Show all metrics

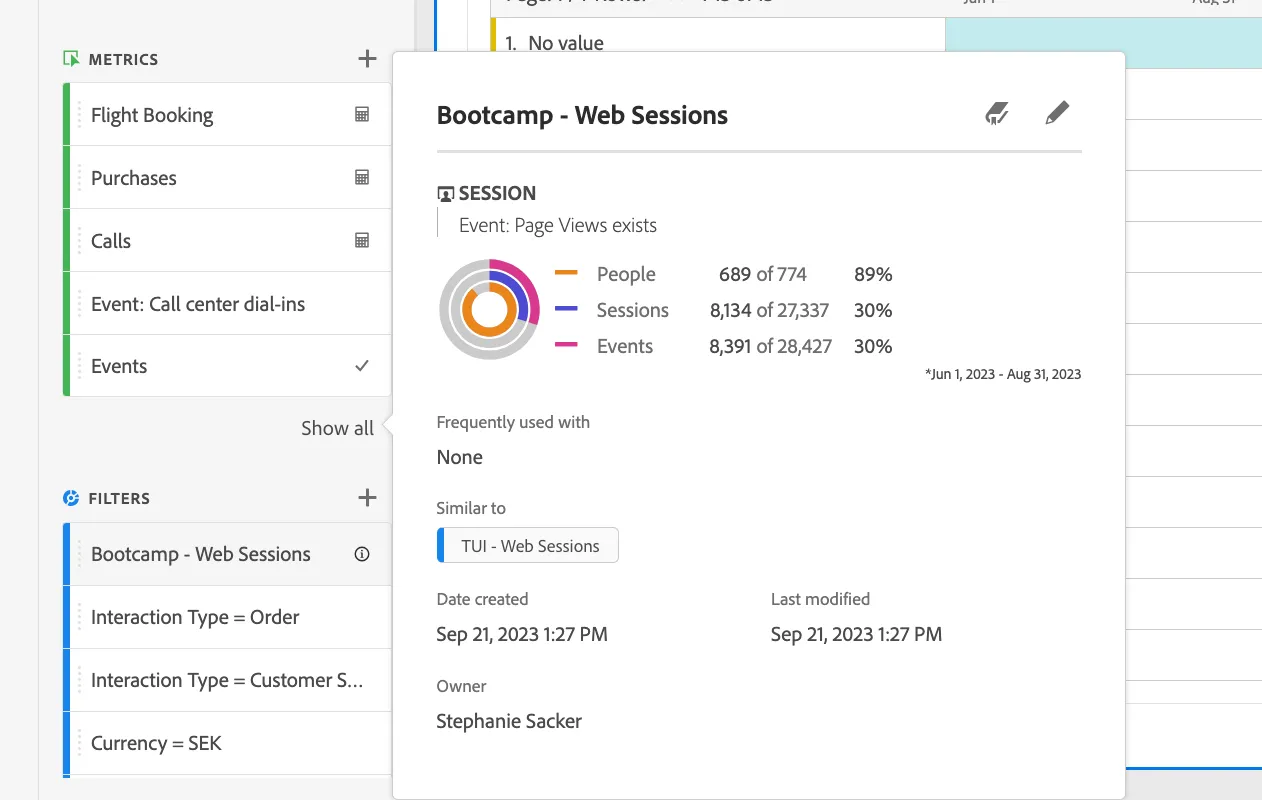tap(337, 428)
